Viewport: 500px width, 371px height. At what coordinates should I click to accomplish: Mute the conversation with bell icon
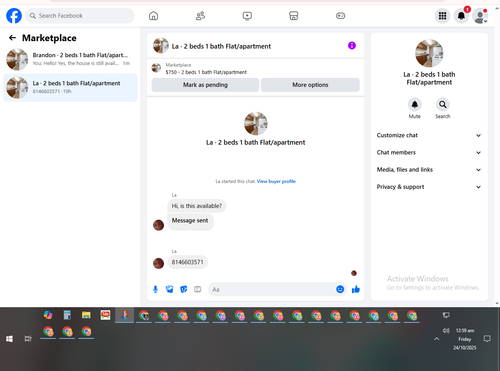[x=415, y=105]
